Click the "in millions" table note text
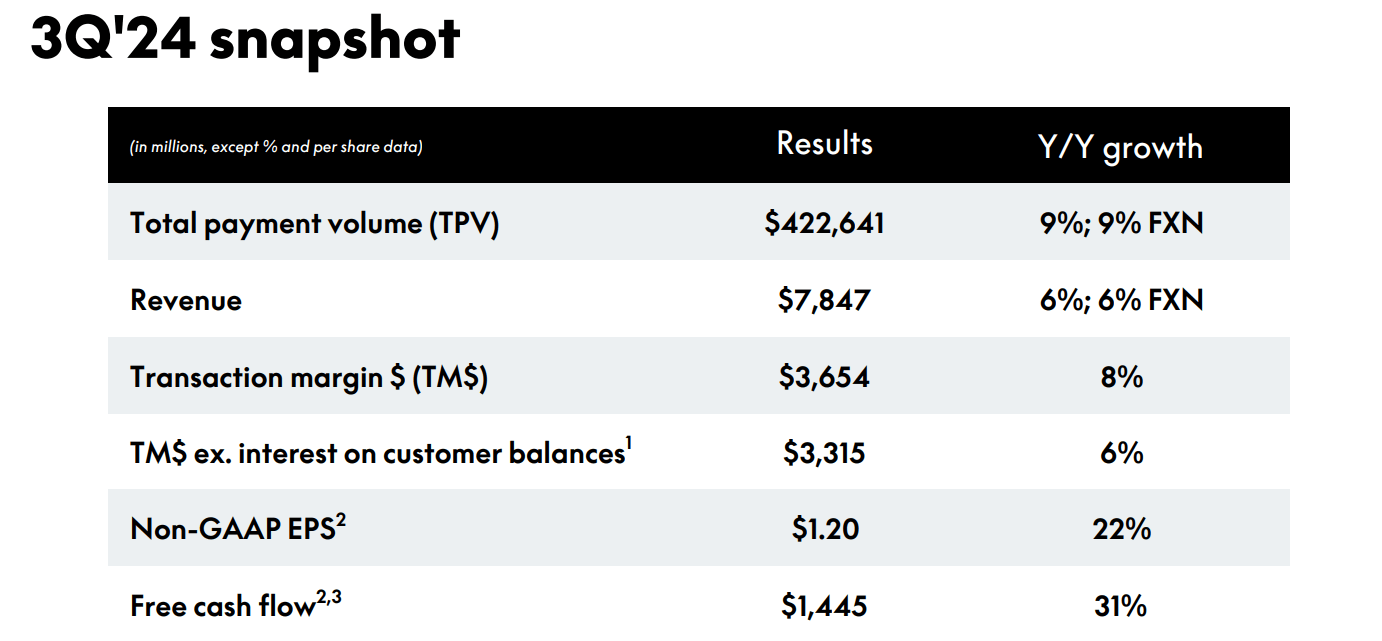The image size is (1382, 641). [x=276, y=147]
